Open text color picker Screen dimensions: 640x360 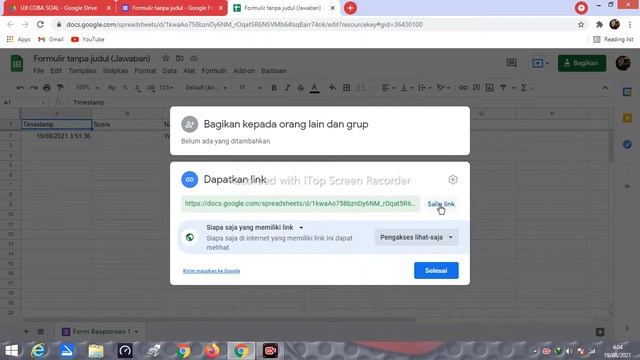click(x=314, y=88)
